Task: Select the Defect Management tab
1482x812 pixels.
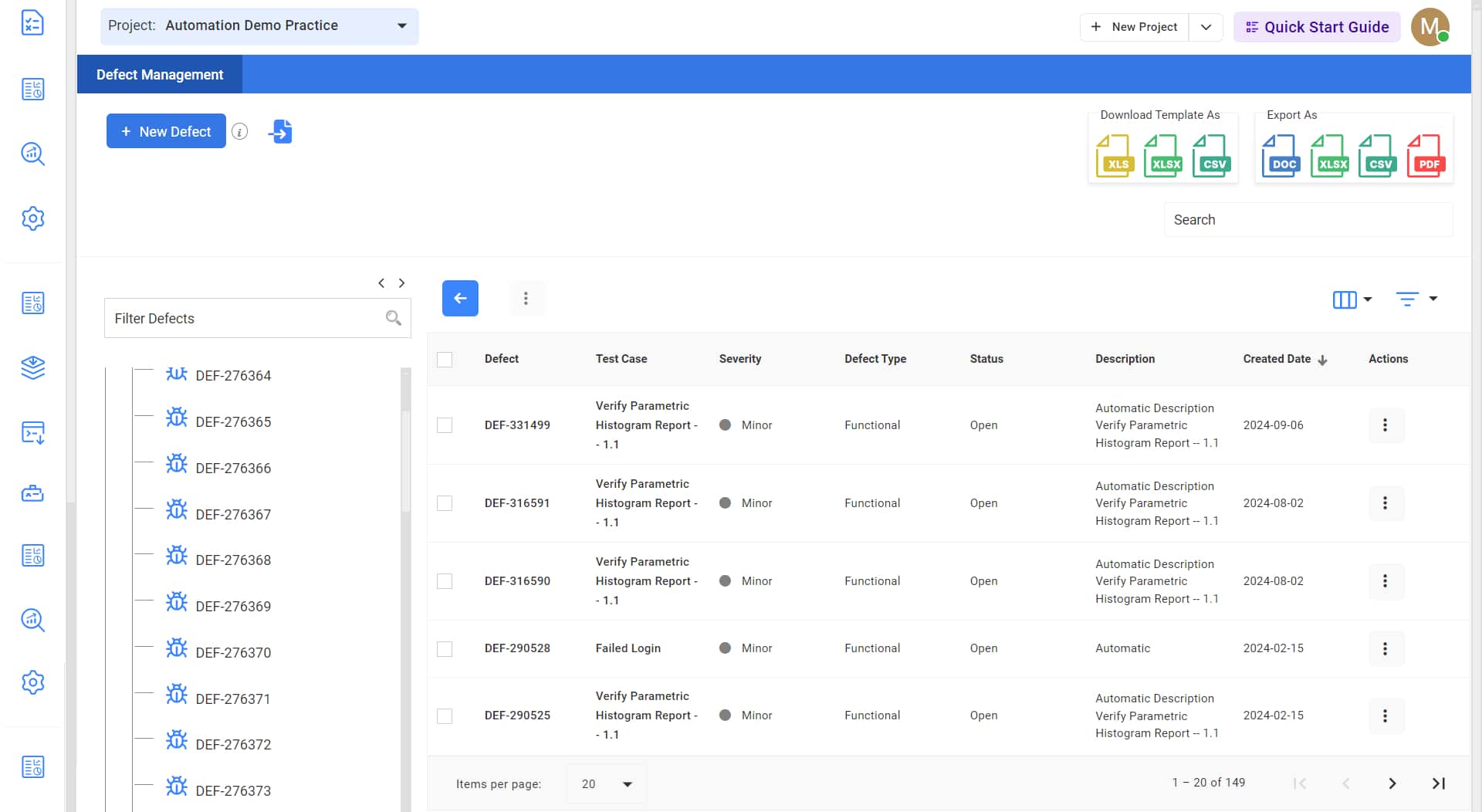Action: pos(160,75)
